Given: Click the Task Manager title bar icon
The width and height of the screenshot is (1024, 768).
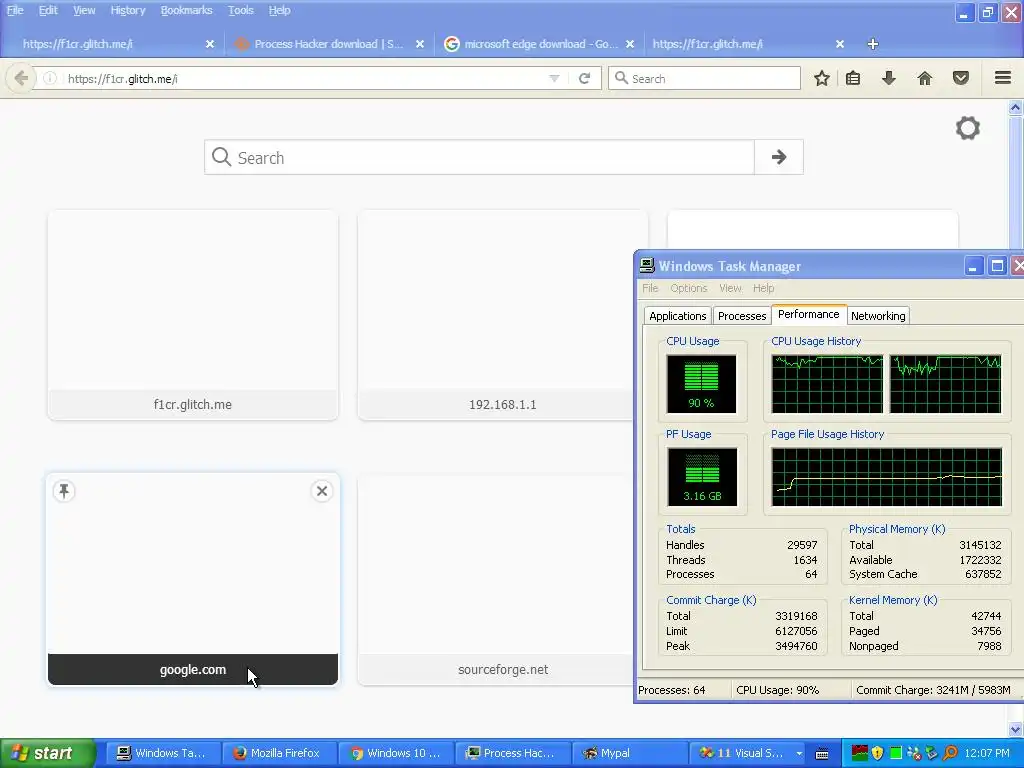Looking at the screenshot, I should click(647, 265).
